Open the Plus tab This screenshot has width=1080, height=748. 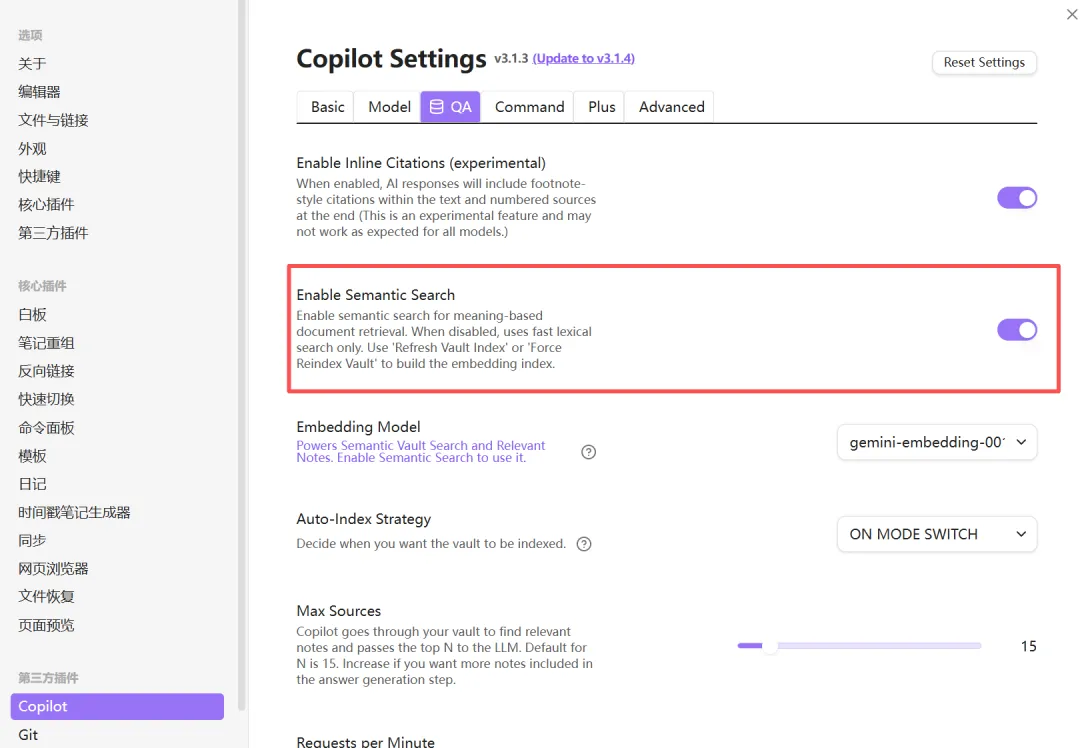pos(601,107)
